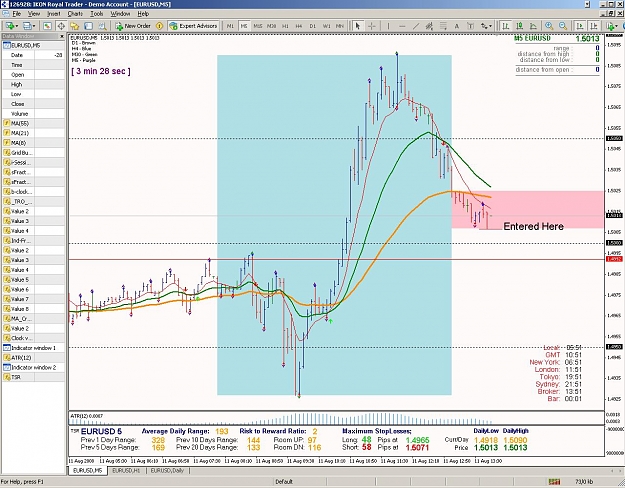Switch chart to D1 timeframe
Screen dimensions: 625x488
coord(313,26)
